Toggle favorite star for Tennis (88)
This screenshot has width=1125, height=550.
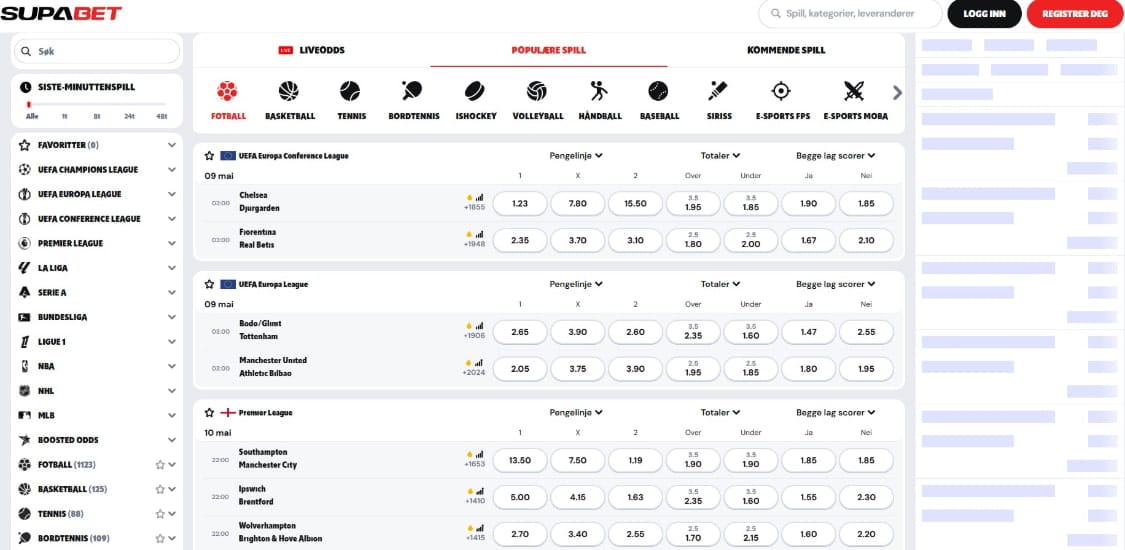point(160,513)
